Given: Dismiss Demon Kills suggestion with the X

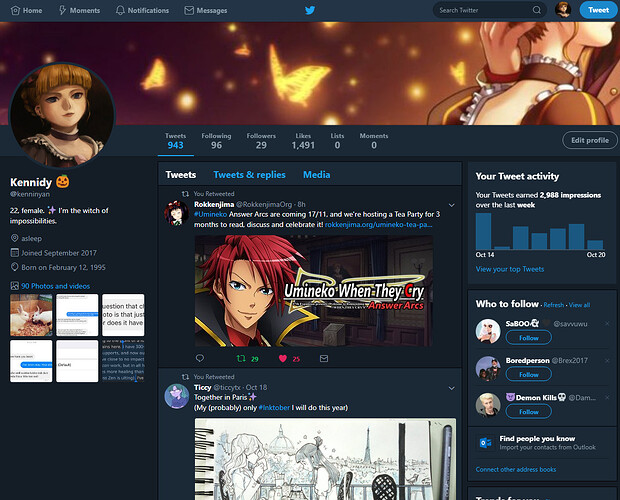Looking at the screenshot, I should tap(607, 397).
